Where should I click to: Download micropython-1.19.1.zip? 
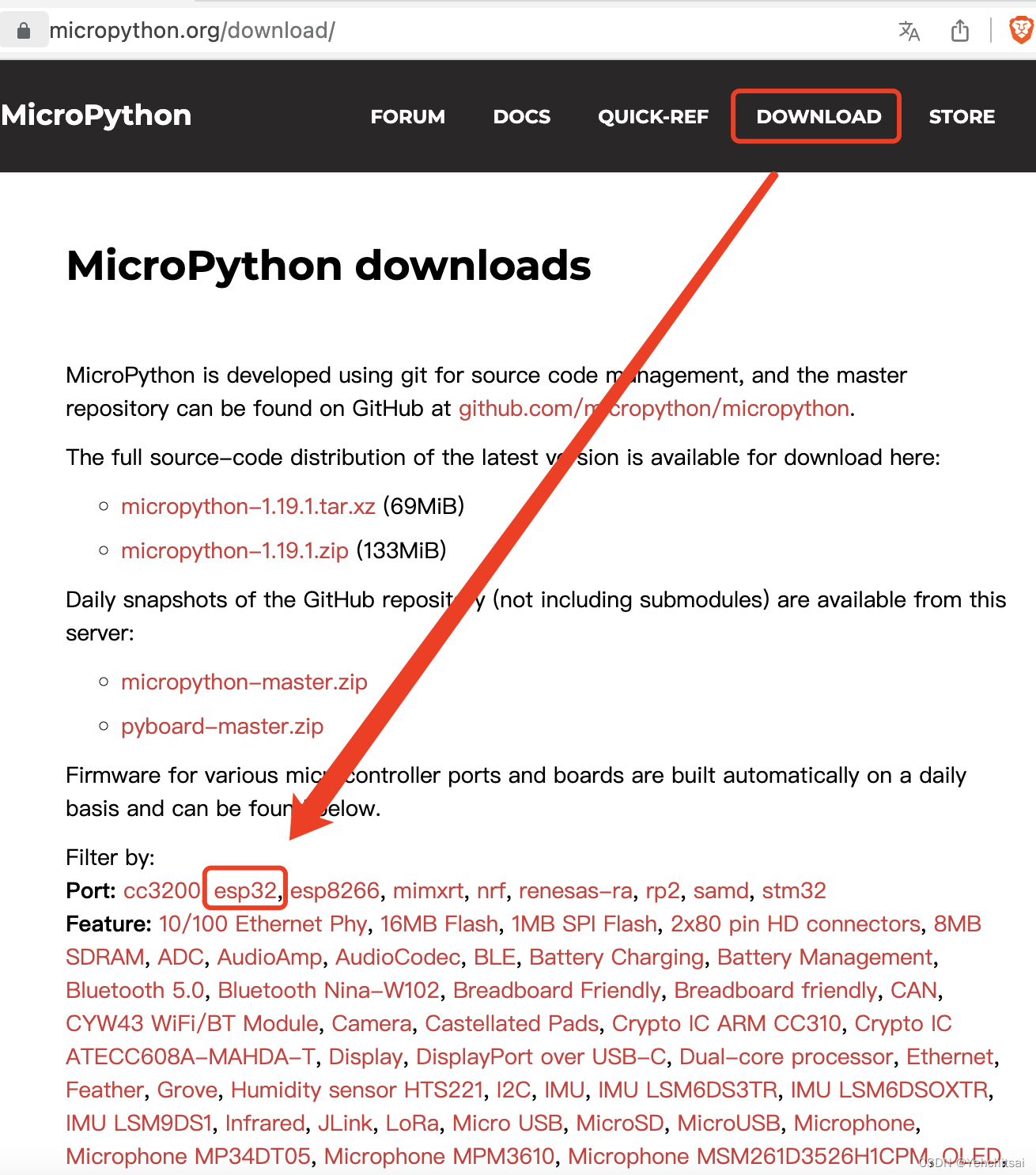(x=235, y=551)
